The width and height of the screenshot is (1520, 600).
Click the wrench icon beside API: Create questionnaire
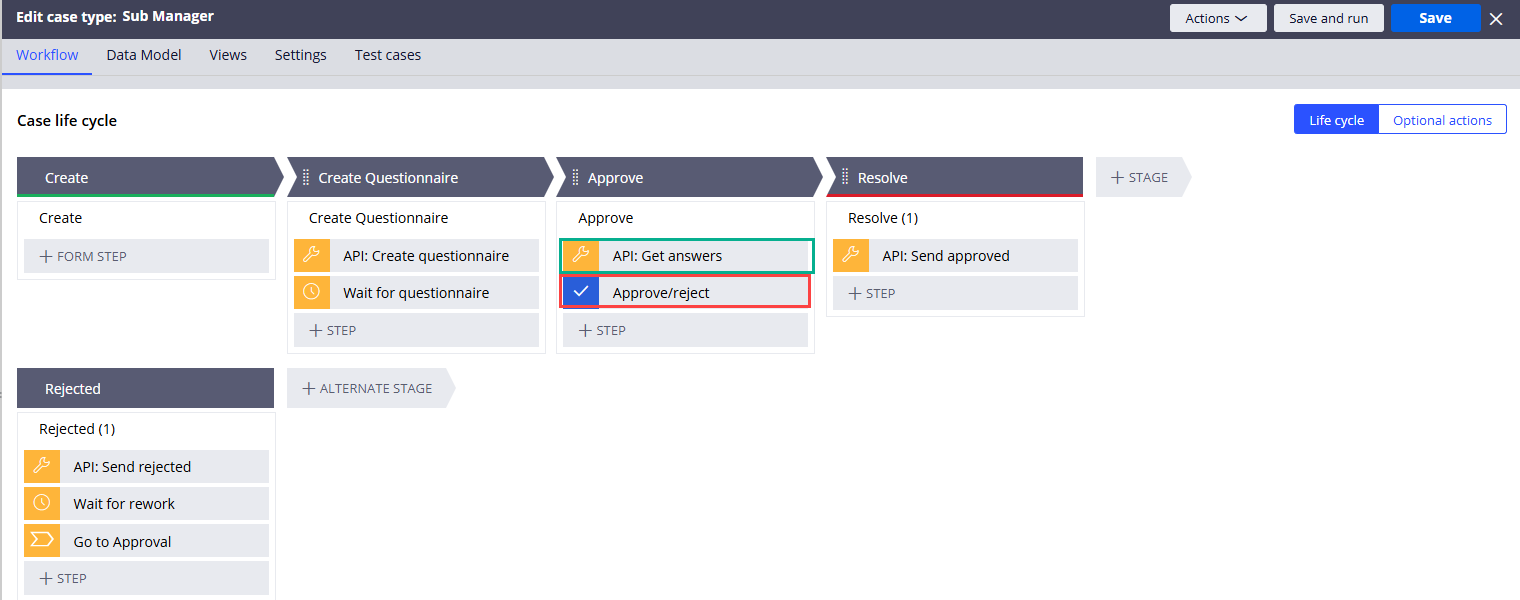pos(311,256)
